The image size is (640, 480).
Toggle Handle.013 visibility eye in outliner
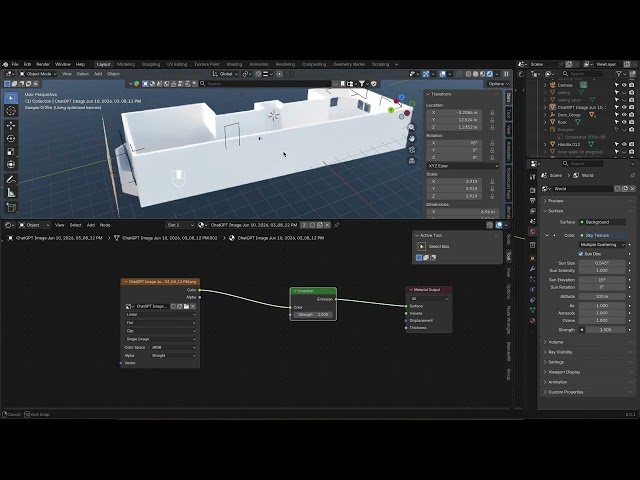pyautogui.click(x=624, y=144)
